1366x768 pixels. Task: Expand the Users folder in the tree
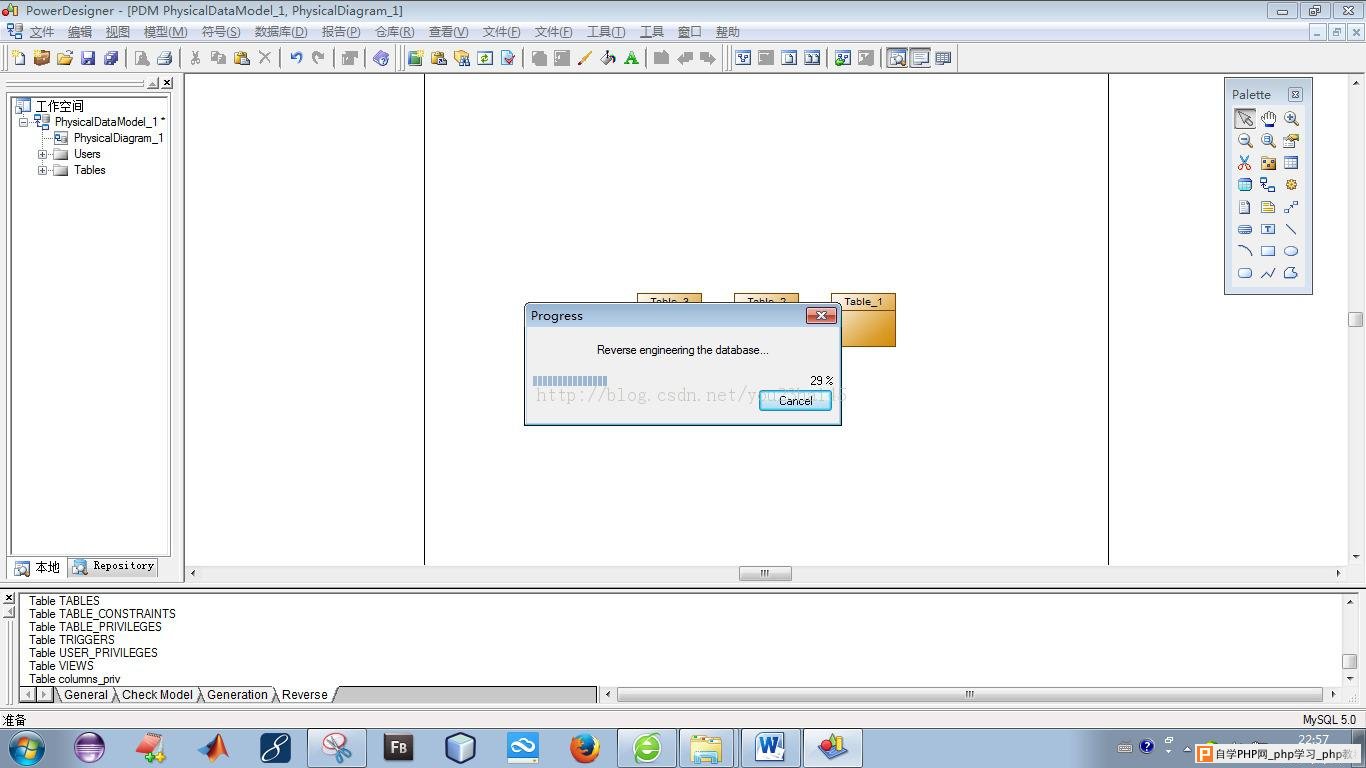pos(43,154)
